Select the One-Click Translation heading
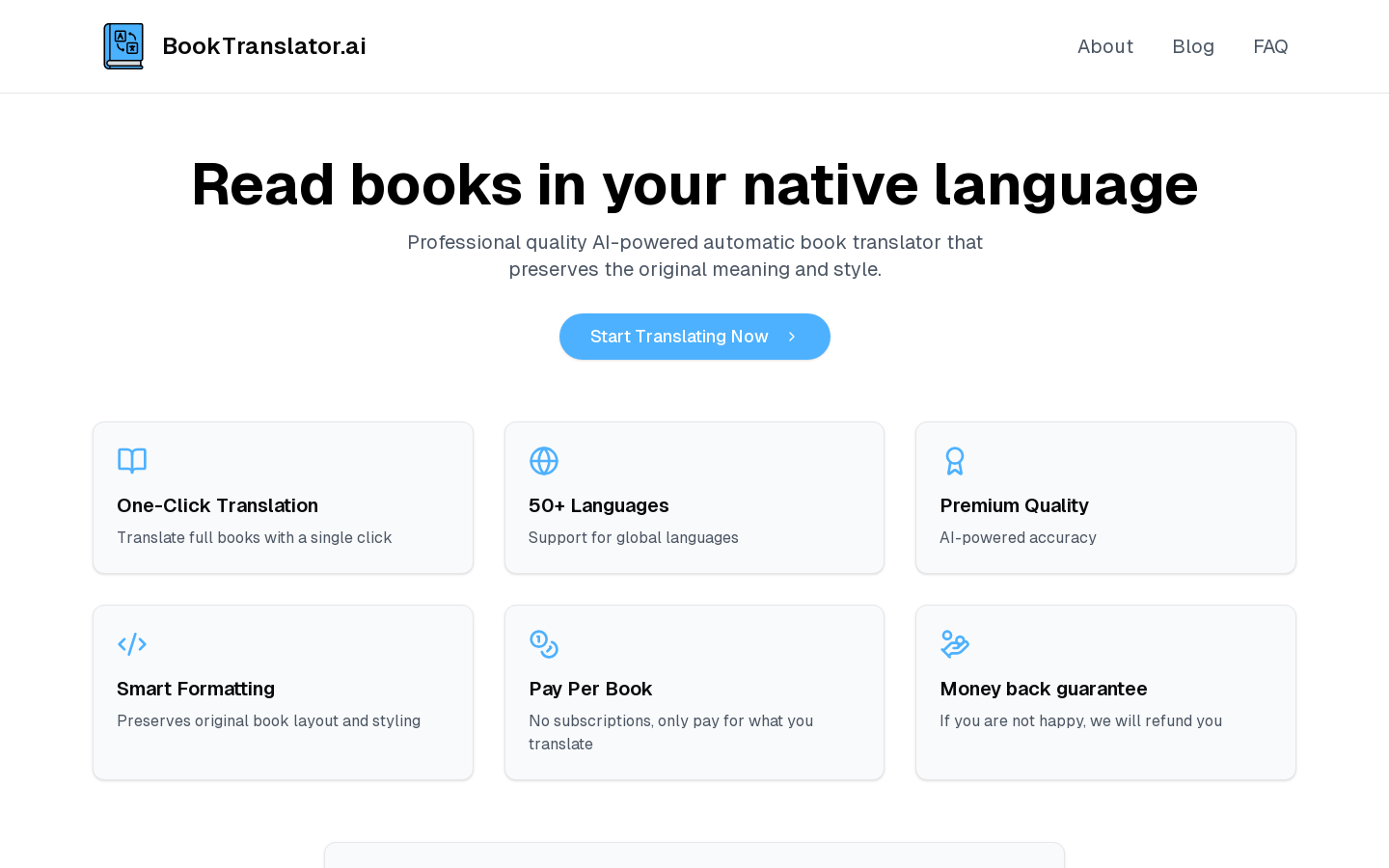This screenshot has width=1389, height=868. point(217,505)
